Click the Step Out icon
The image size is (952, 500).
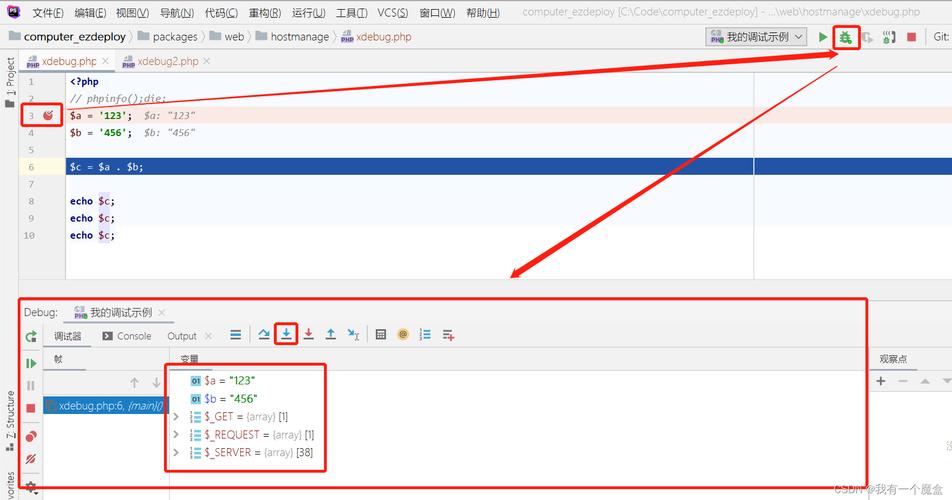point(330,334)
